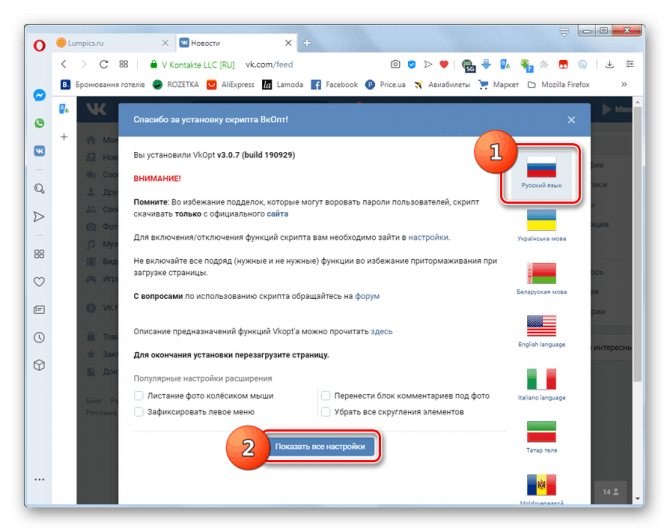Enable Перенести блок комментариев под фото
The image size is (670, 532).
pyautogui.click(x=326, y=396)
